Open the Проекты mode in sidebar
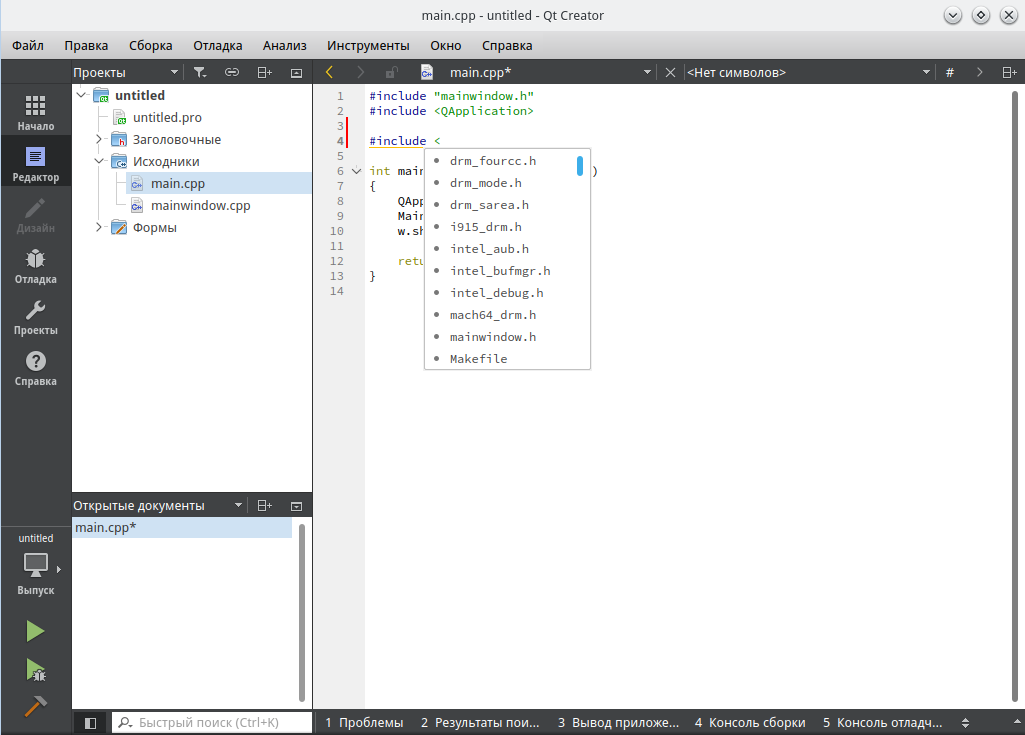1025x735 pixels. 35,317
